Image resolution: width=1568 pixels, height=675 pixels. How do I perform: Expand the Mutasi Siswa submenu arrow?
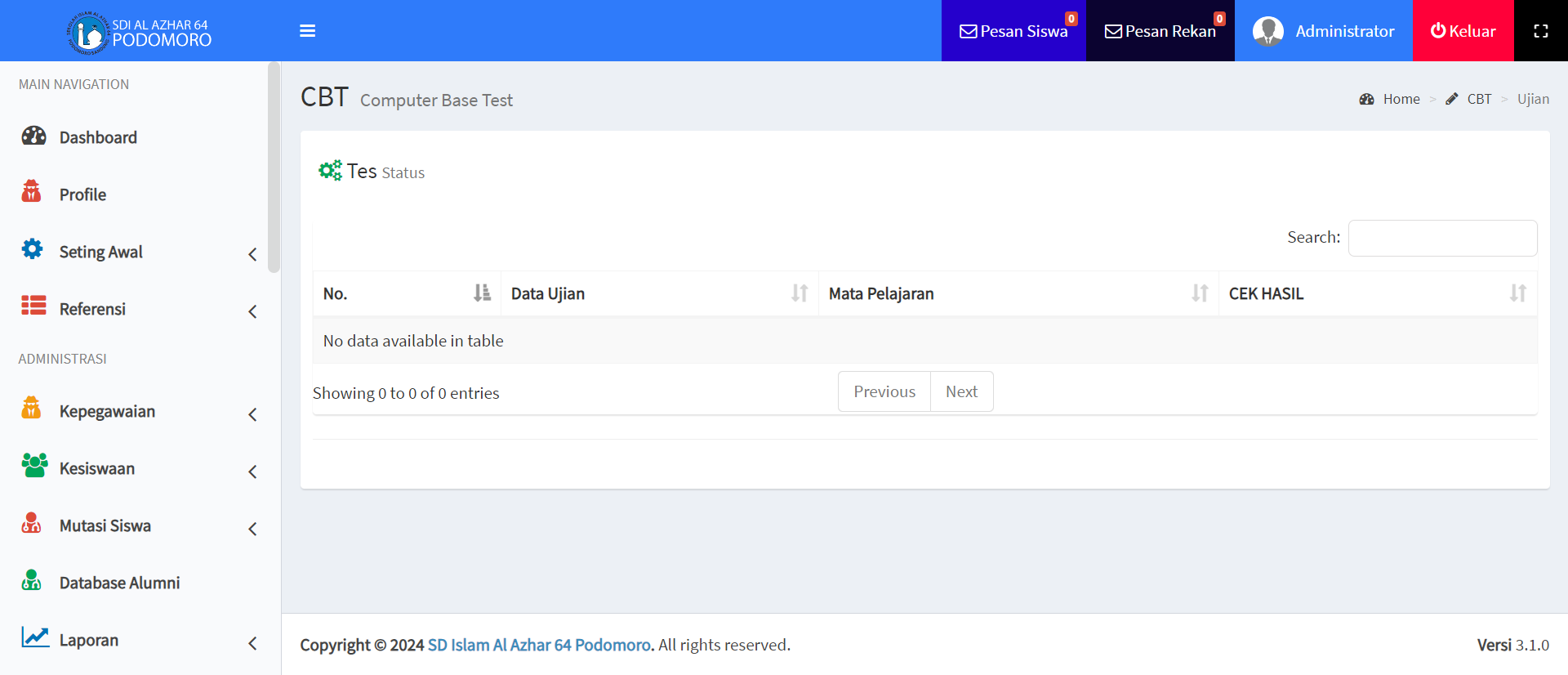pyautogui.click(x=252, y=529)
